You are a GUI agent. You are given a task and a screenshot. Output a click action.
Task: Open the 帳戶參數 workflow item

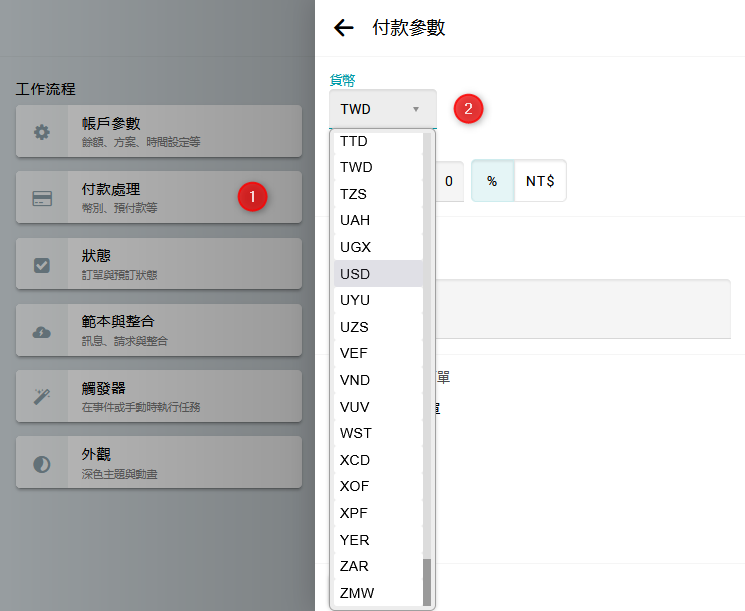[160, 131]
